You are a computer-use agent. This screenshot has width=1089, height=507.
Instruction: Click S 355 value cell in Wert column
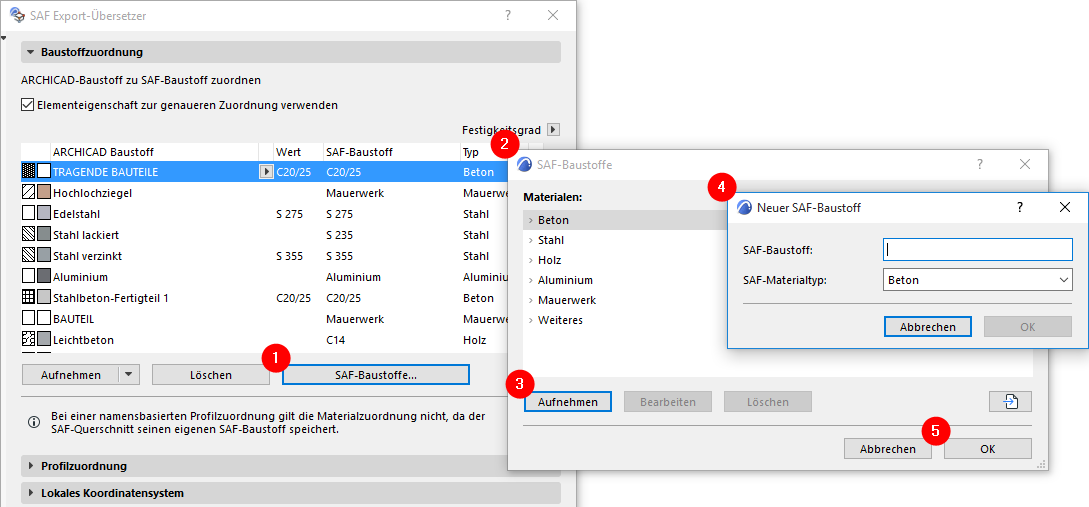(290, 256)
